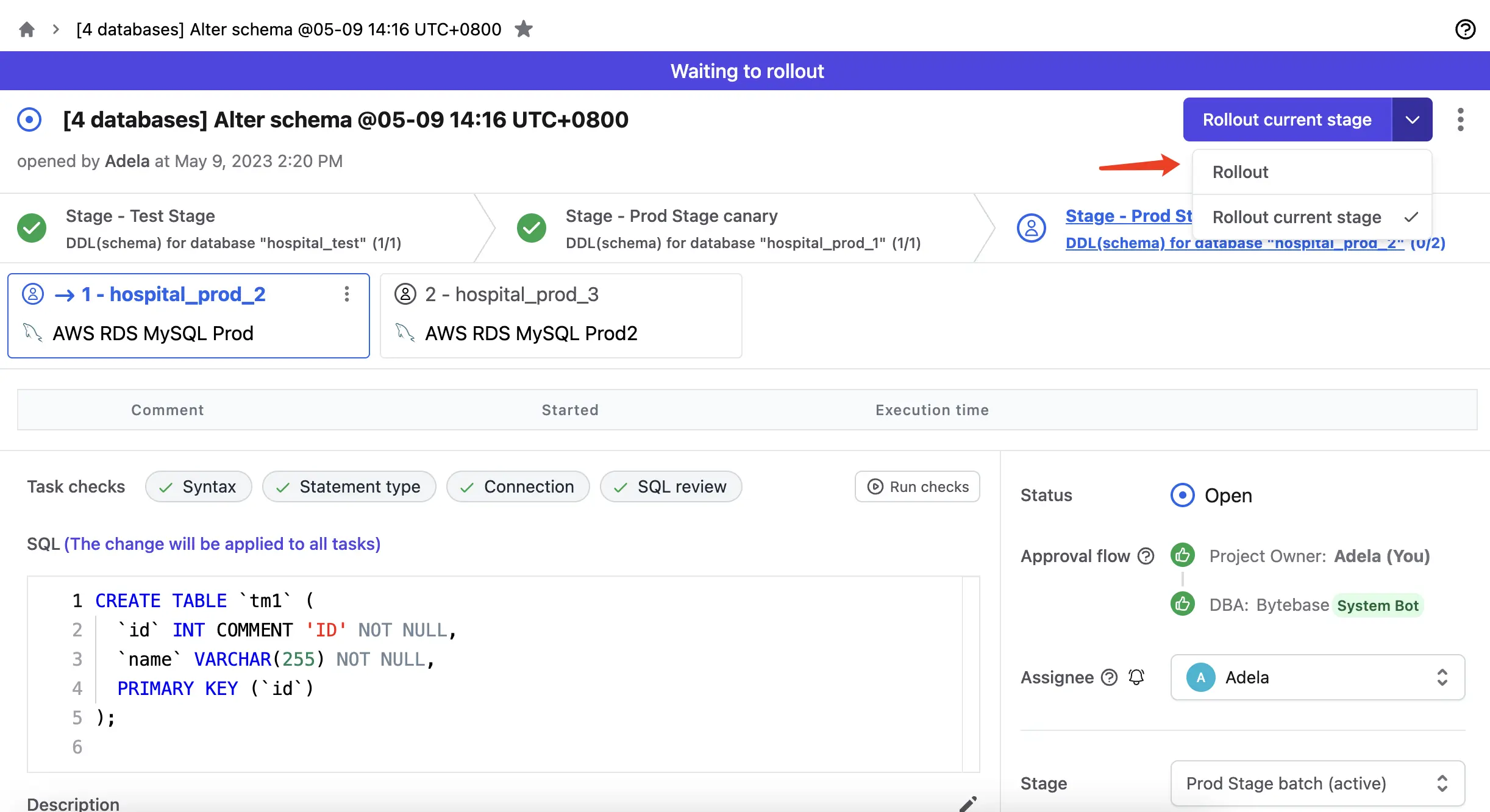
Task: Click the three-dot kebab menu top right of issue
Action: point(1460,119)
